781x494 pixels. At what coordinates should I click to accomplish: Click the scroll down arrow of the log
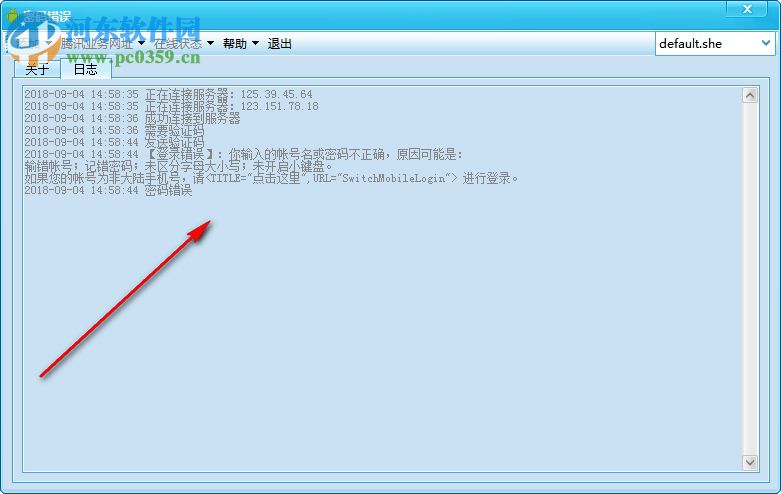click(x=750, y=463)
